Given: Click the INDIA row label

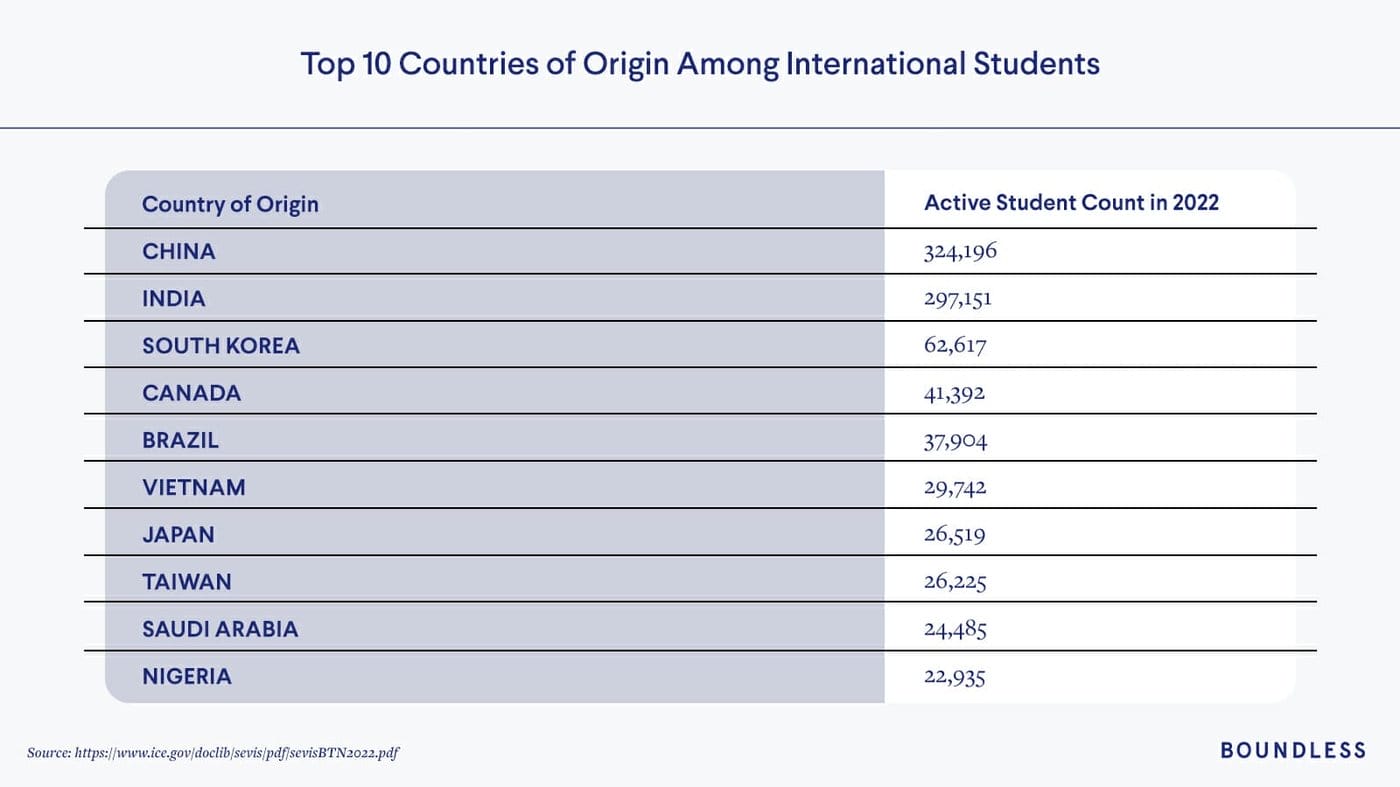Looking at the screenshot, I should (x=174, y=298).
